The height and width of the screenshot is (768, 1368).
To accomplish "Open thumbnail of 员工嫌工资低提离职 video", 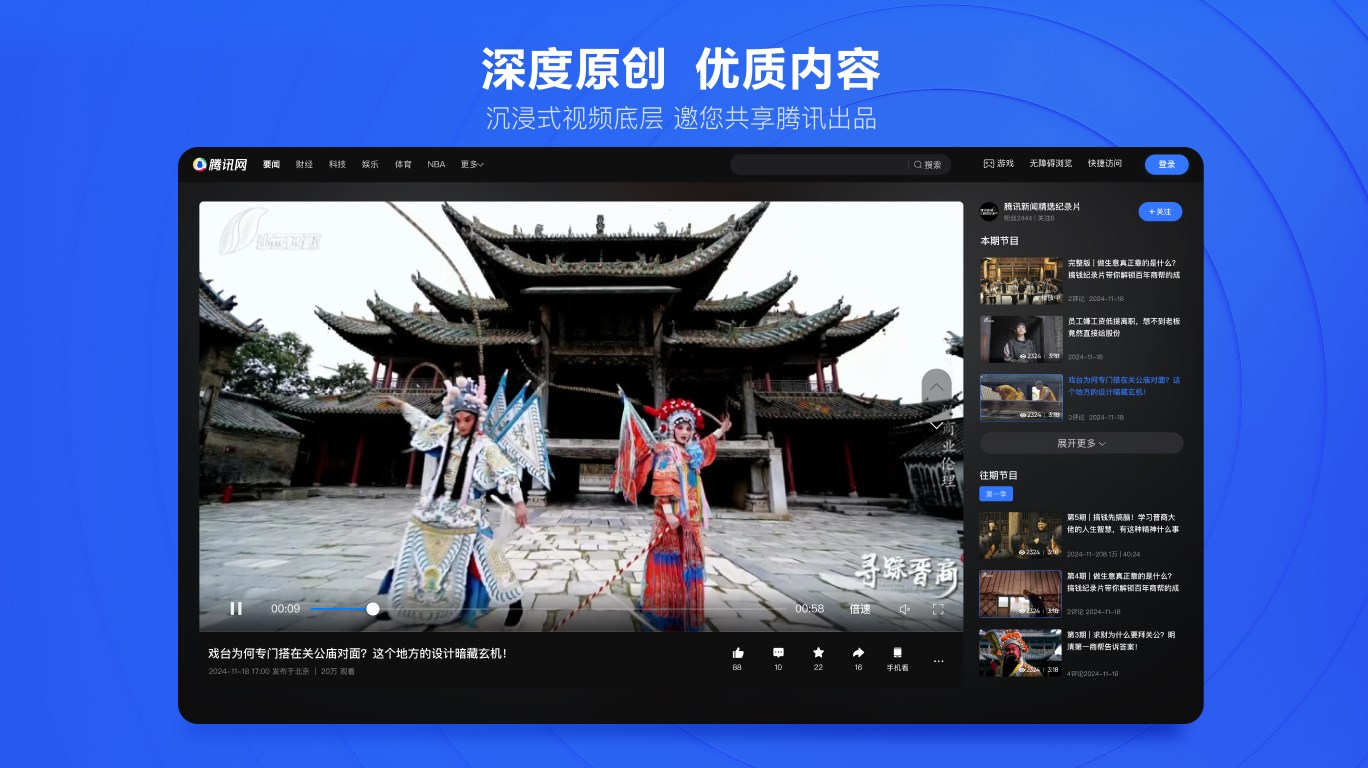I will (1021, 339).
